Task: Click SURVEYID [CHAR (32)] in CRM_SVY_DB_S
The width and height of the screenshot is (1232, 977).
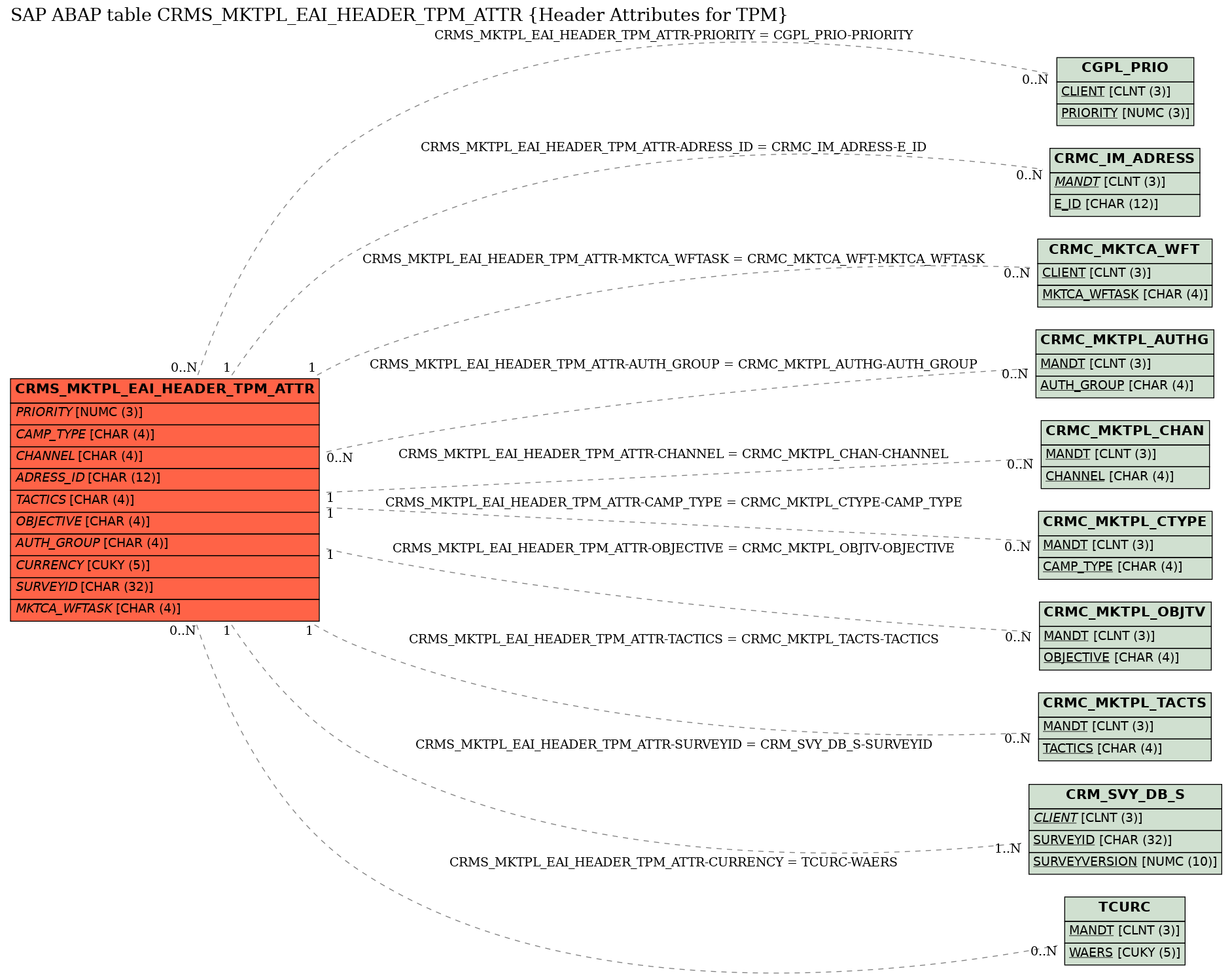Action: coord(1125,841)
